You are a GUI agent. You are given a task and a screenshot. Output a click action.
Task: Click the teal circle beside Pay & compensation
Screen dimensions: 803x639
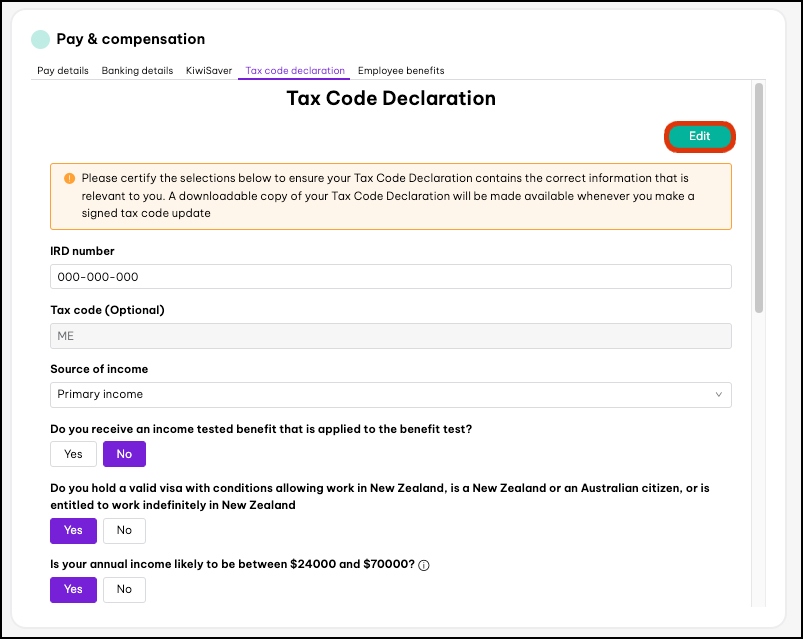[x=40, y=40]
